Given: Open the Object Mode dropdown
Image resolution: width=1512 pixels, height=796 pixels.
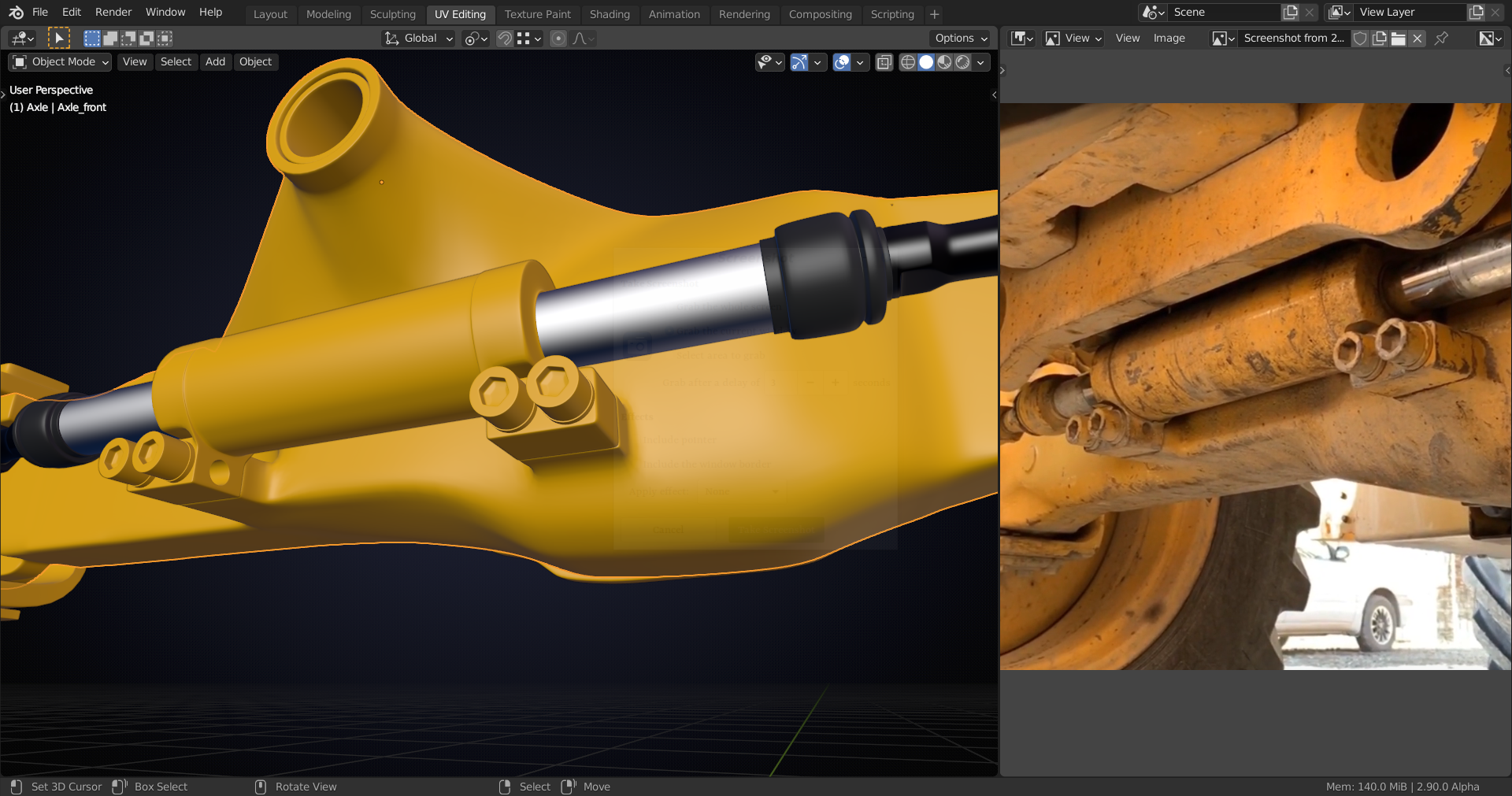Looking at the screenshot, I should pyautogui.click(x=61, y=62).
